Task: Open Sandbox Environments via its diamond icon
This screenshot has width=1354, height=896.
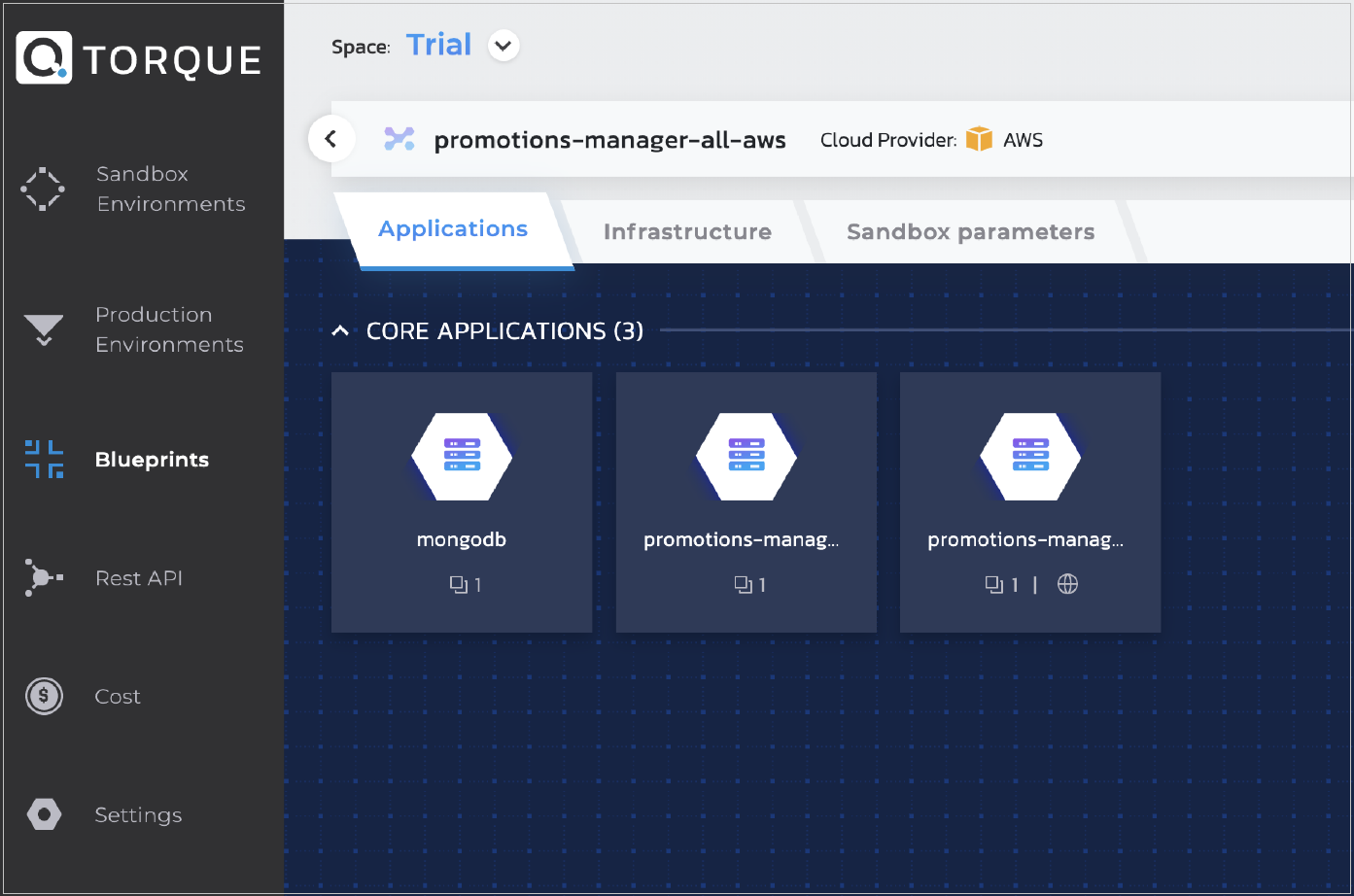Action: pyautogui.click(x=44, y=189)
